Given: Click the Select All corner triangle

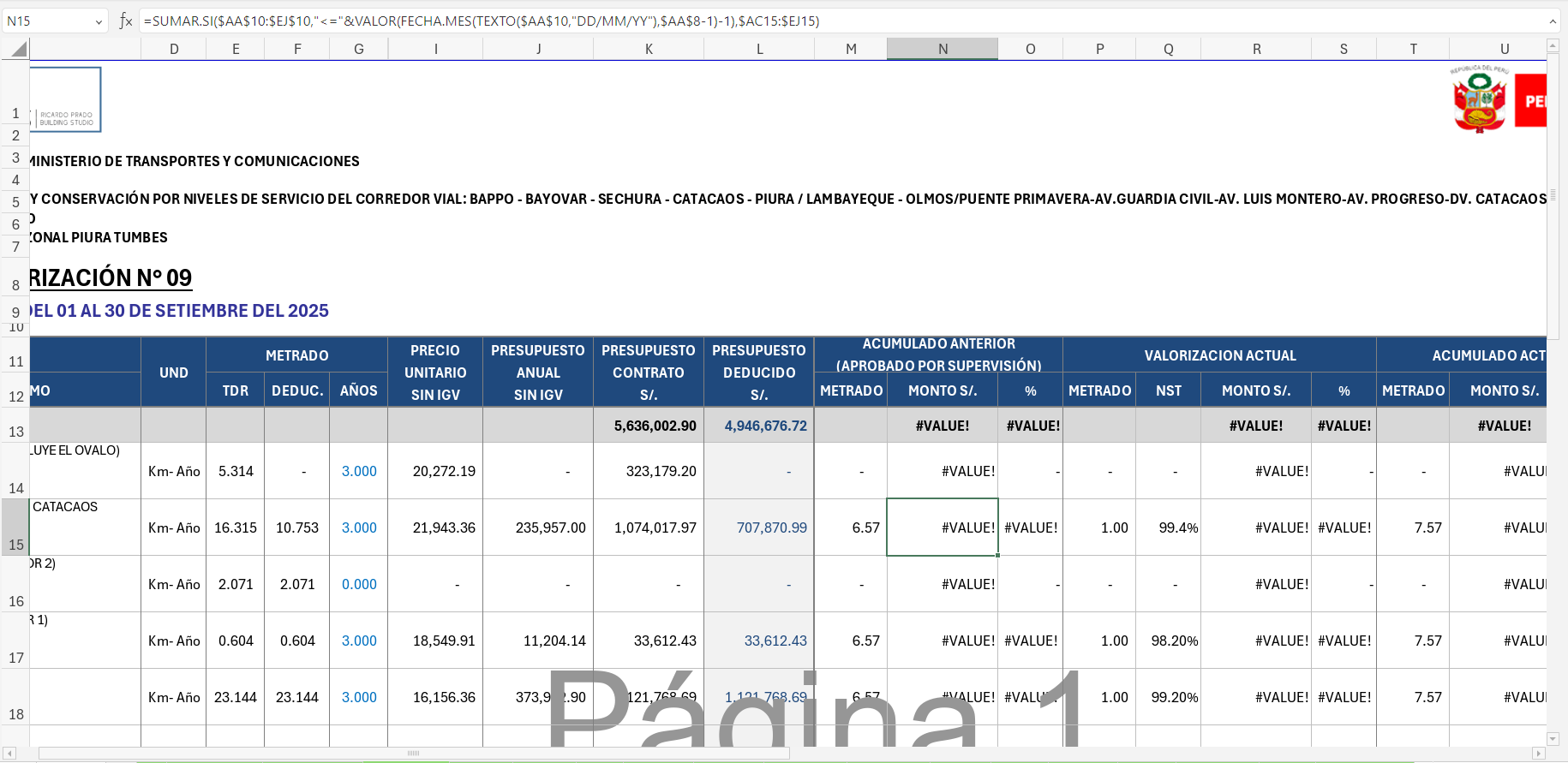Looking at the screenshot, I should tap(18, 50).
